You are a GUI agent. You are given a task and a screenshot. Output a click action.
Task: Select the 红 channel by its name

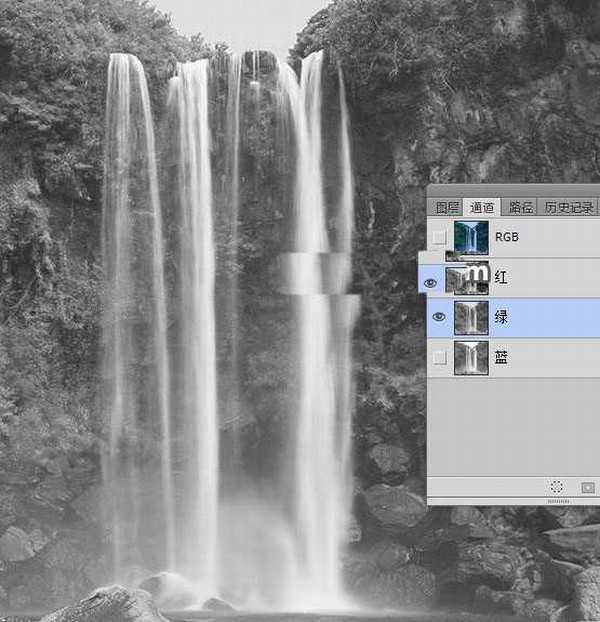(501, 278)
